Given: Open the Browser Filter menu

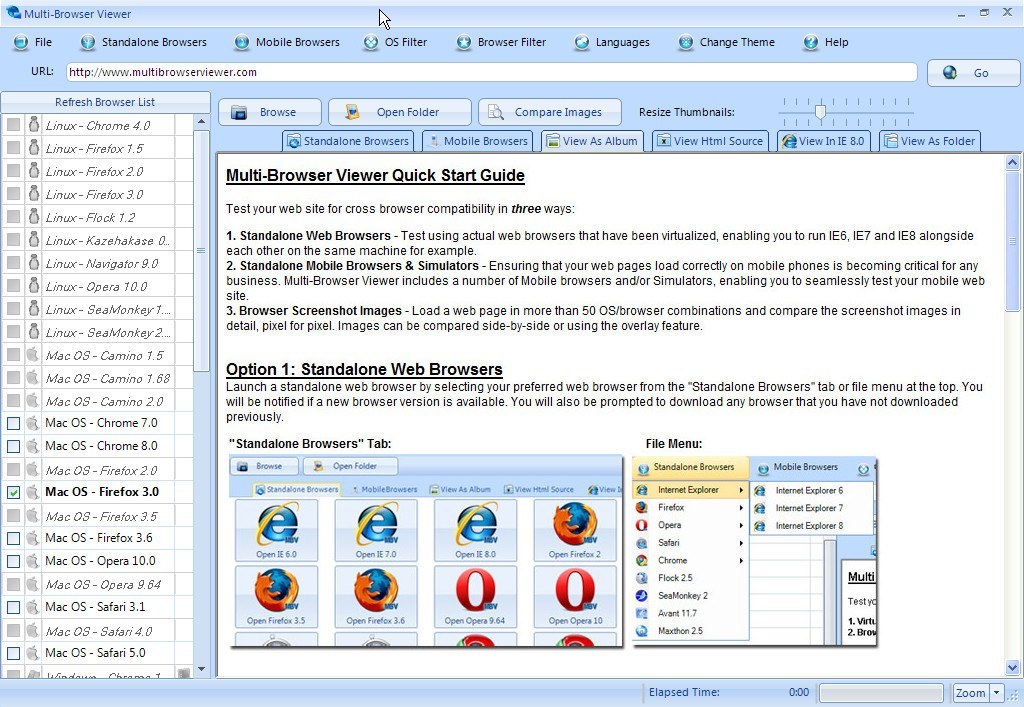Looking at the screenshot, I should [x=501, y=42].
